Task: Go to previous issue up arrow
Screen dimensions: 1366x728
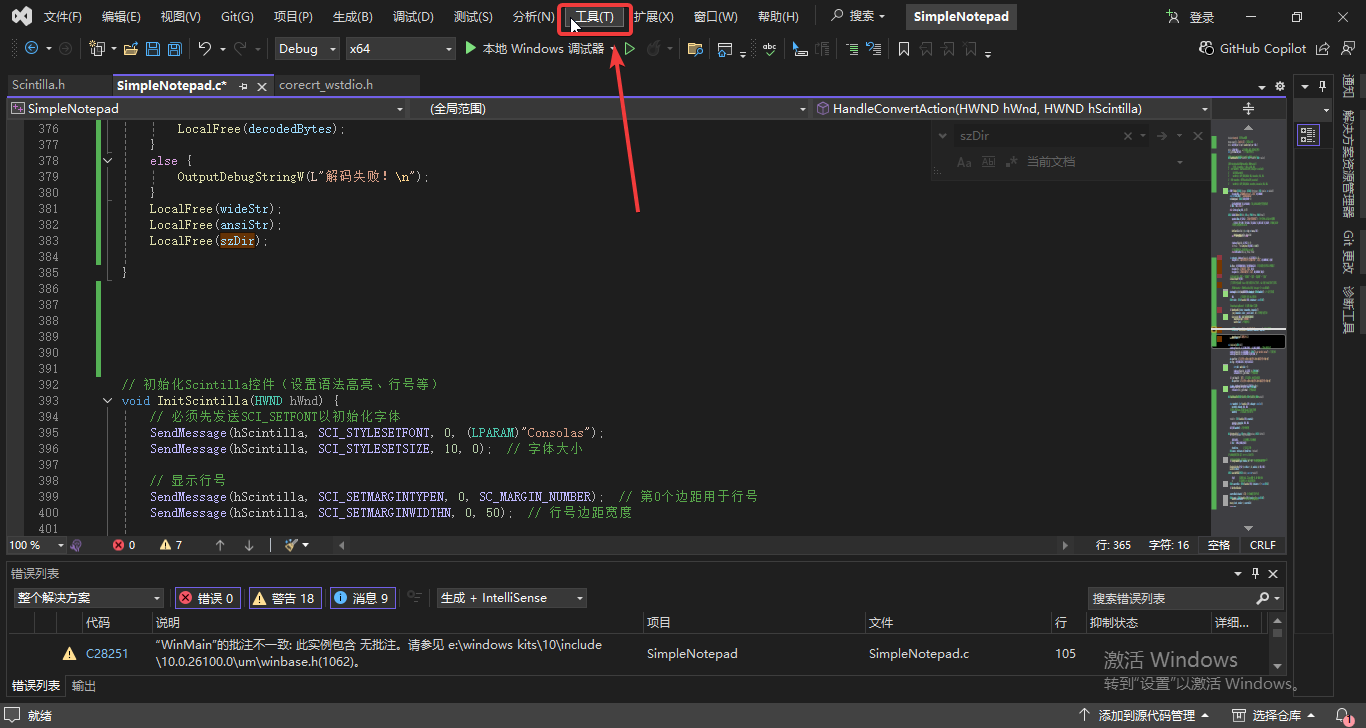Action: 220,545
